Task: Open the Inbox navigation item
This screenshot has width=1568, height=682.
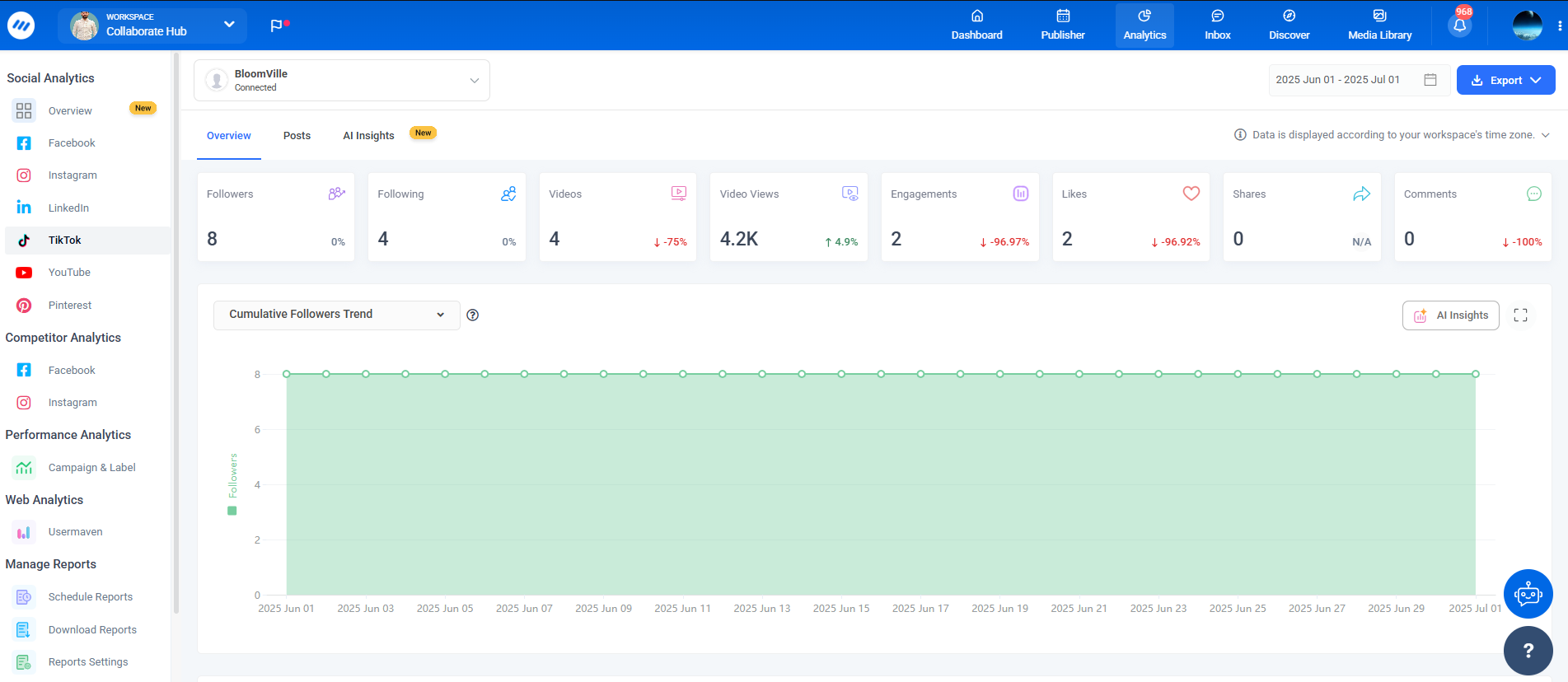Action: 1217,26
